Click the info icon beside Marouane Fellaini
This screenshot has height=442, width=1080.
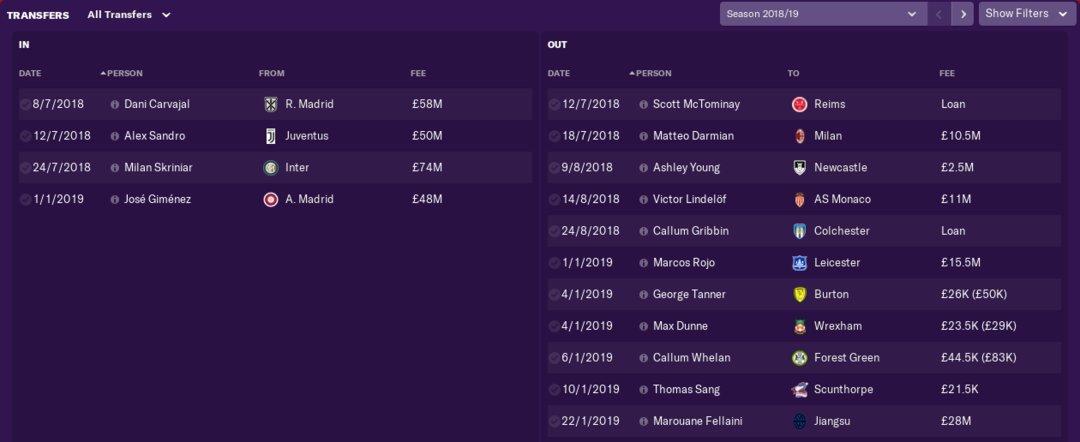pos(644,422)
